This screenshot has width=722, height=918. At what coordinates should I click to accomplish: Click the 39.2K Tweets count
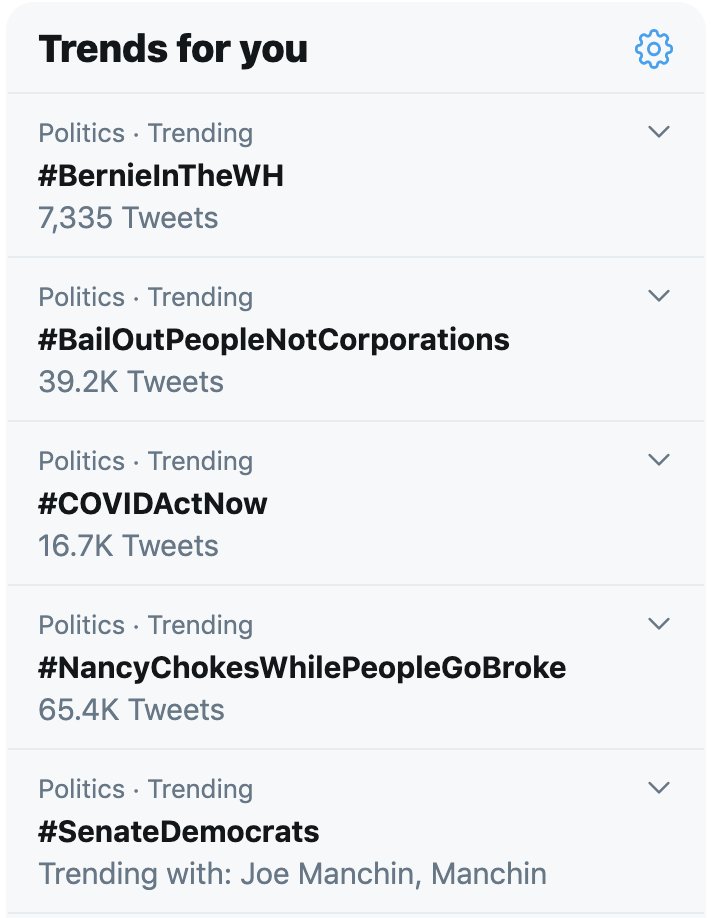[131, 382]
